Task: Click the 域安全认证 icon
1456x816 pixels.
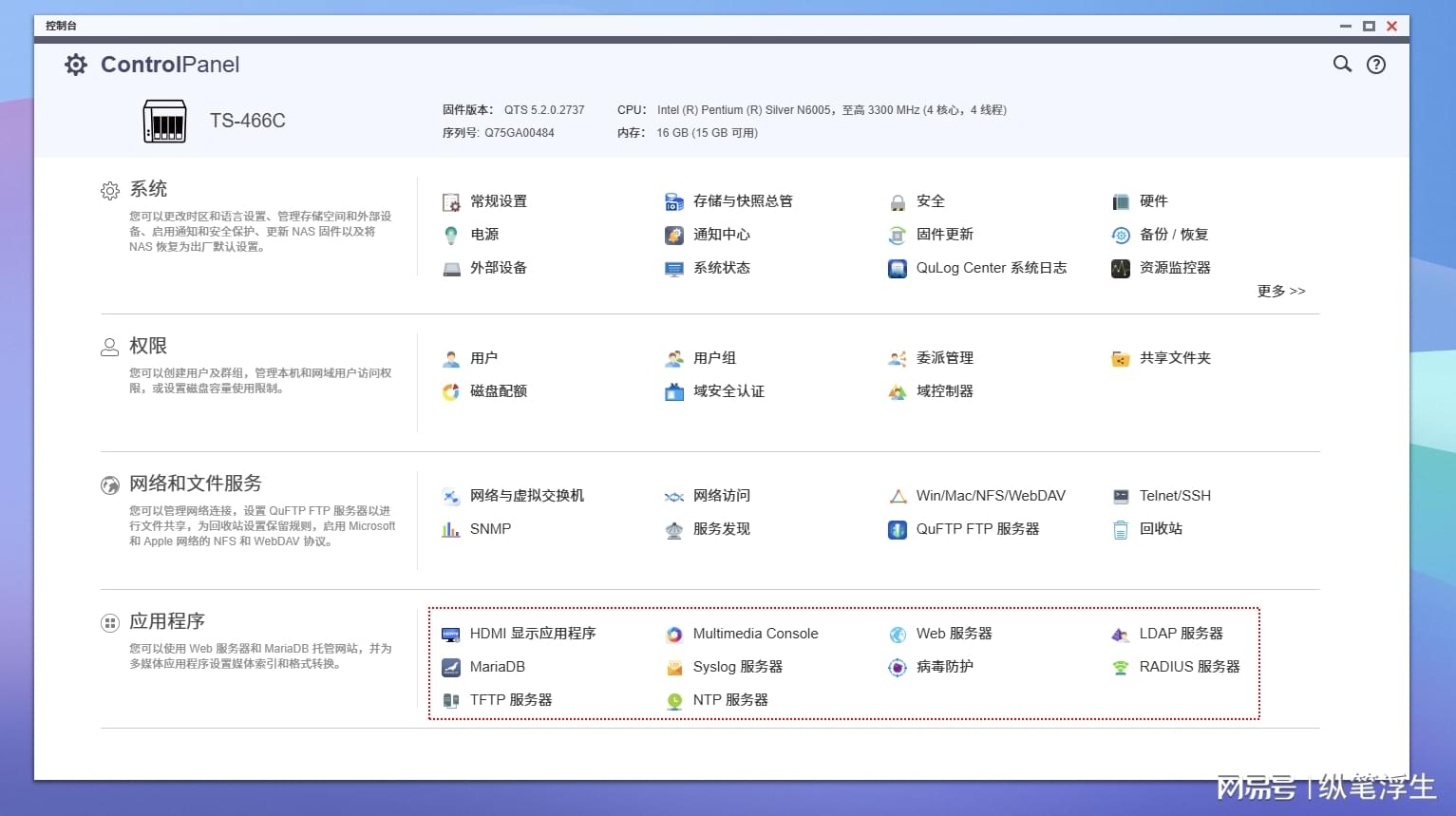Action: [674, 391]
